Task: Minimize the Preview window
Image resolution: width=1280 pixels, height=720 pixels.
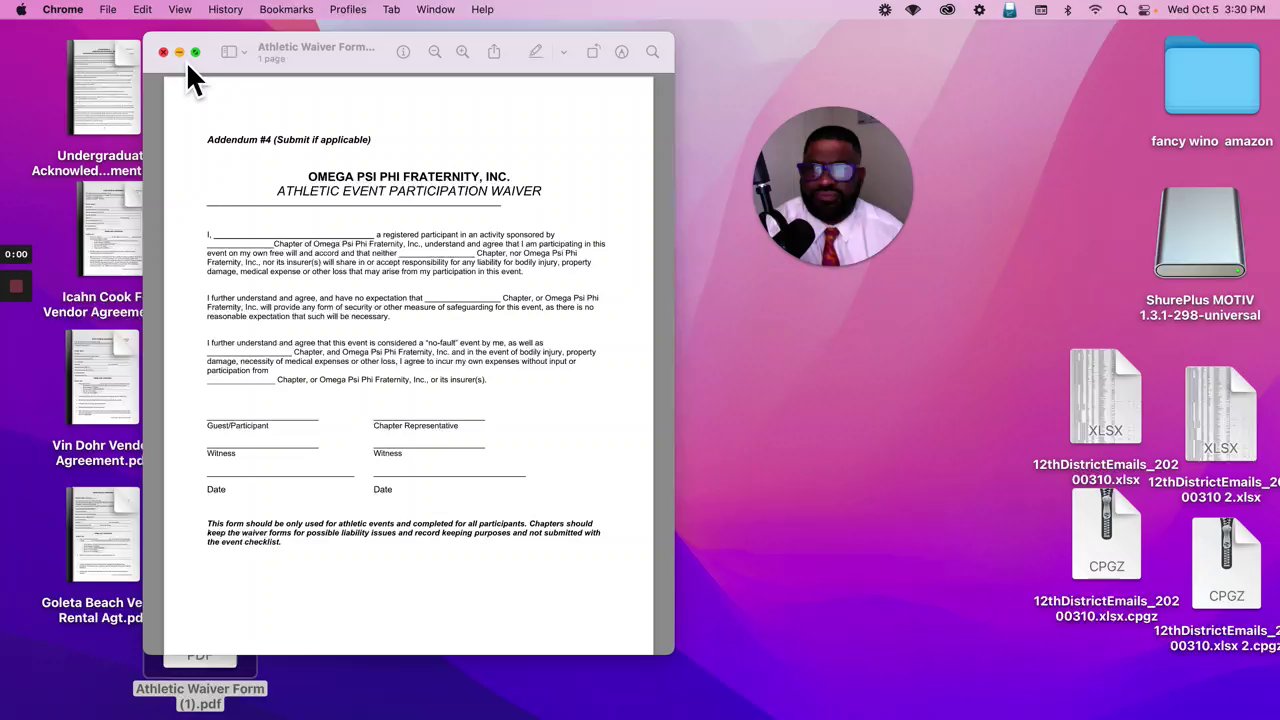Action: pos(179,52)
